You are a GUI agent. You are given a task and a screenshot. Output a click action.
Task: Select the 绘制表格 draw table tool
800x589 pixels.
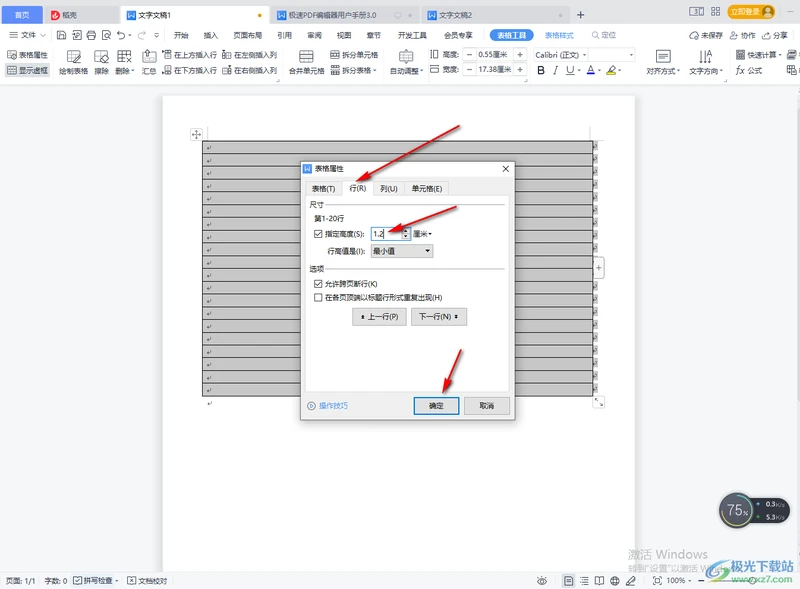[x=73, y=63]
